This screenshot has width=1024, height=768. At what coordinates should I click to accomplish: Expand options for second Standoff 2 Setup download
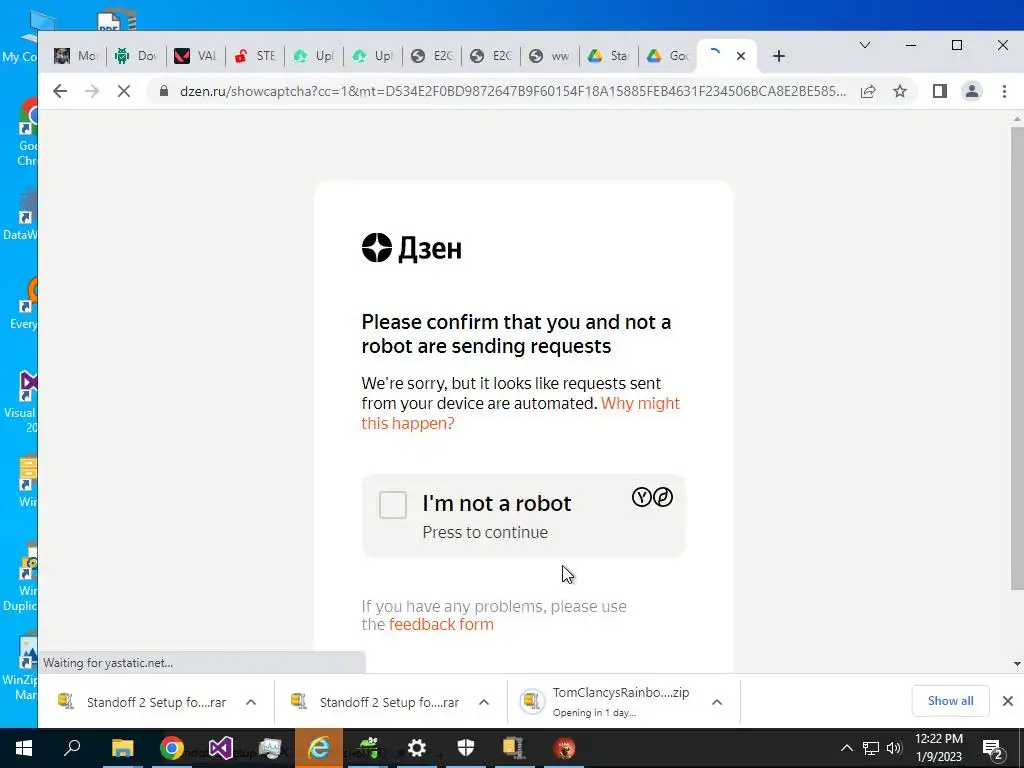pos(484,702)
